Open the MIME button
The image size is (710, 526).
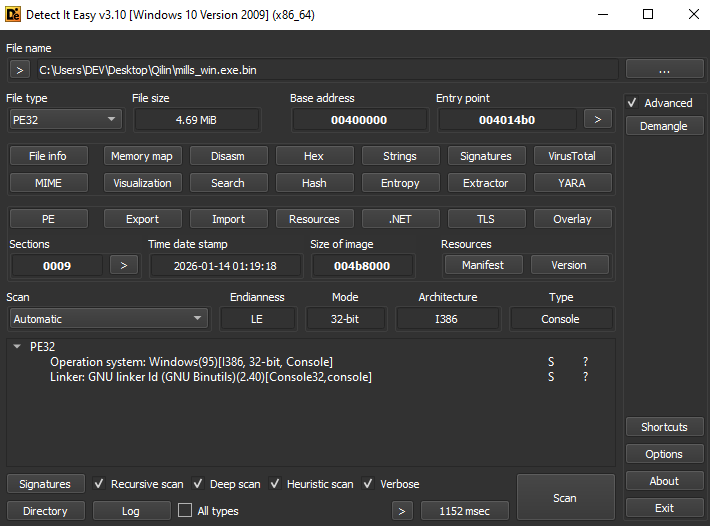click(48, 183)
